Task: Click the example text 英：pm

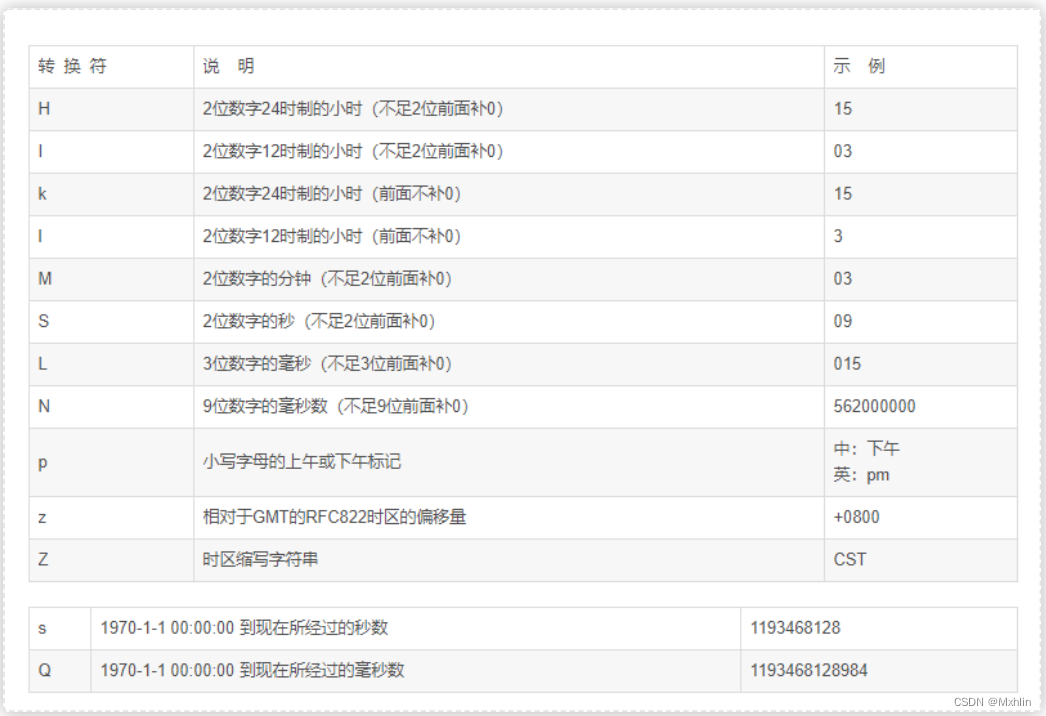Action: coord(861,475)
